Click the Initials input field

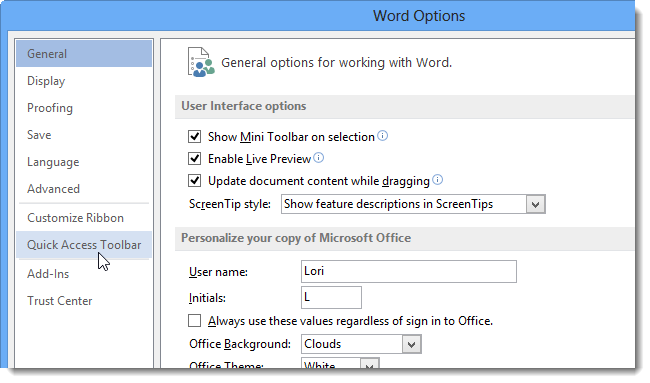pyautogui.click(x=331, y=298)
